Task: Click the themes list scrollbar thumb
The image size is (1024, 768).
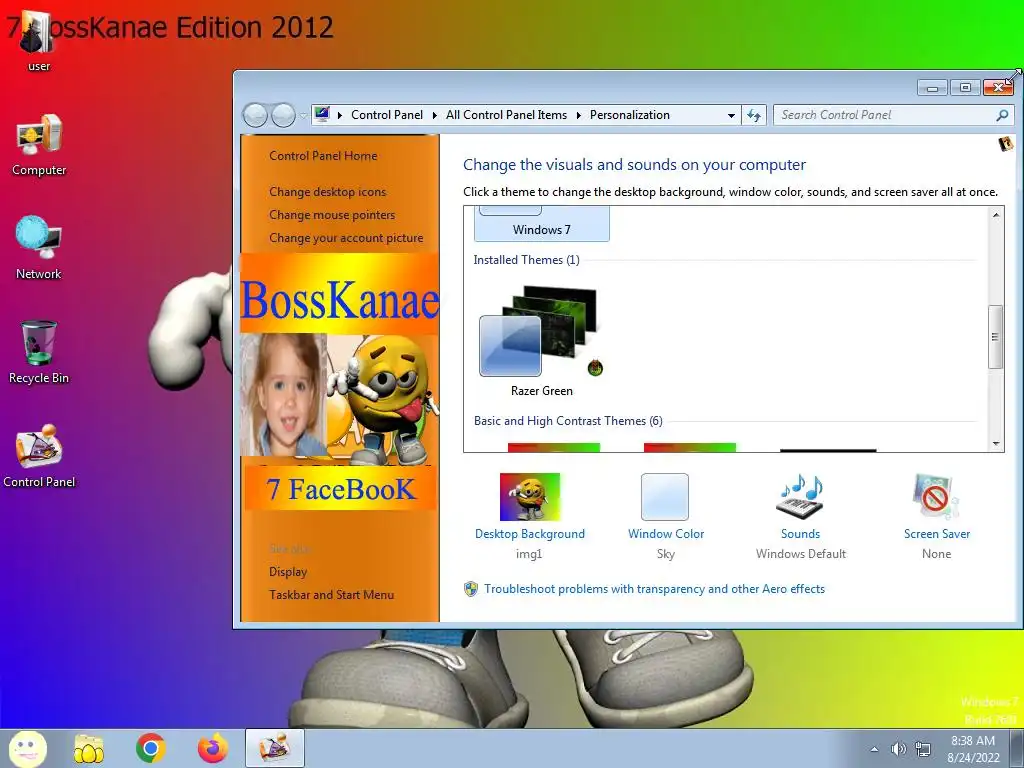Action: tap(995, 337)
